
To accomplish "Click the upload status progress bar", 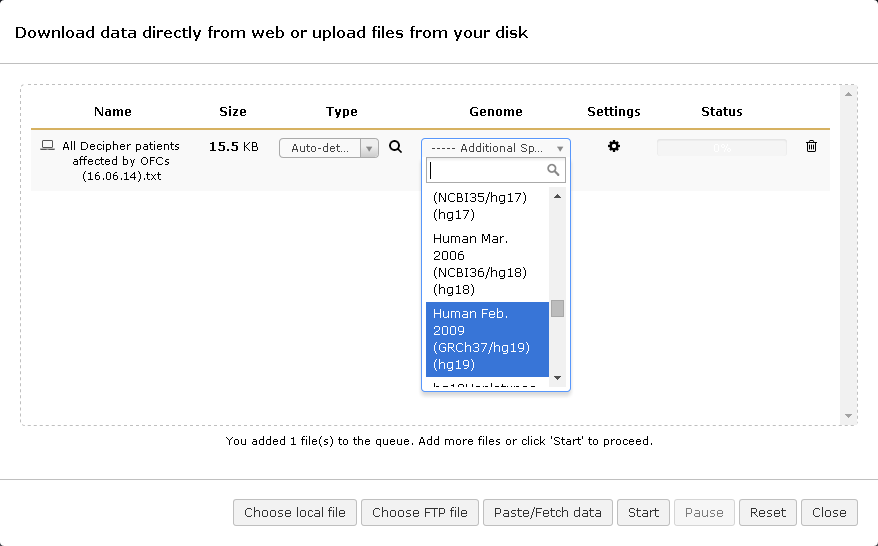I will (x=721, y=147).
